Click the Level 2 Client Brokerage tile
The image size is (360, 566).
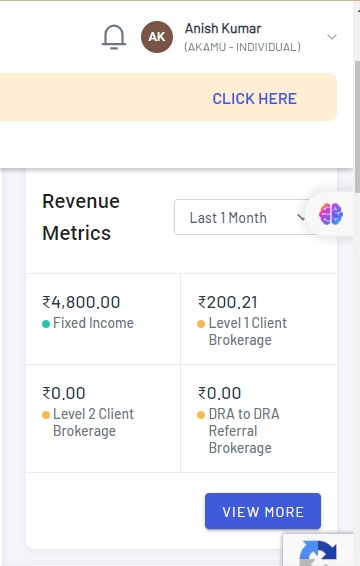(x=103, y=418)
